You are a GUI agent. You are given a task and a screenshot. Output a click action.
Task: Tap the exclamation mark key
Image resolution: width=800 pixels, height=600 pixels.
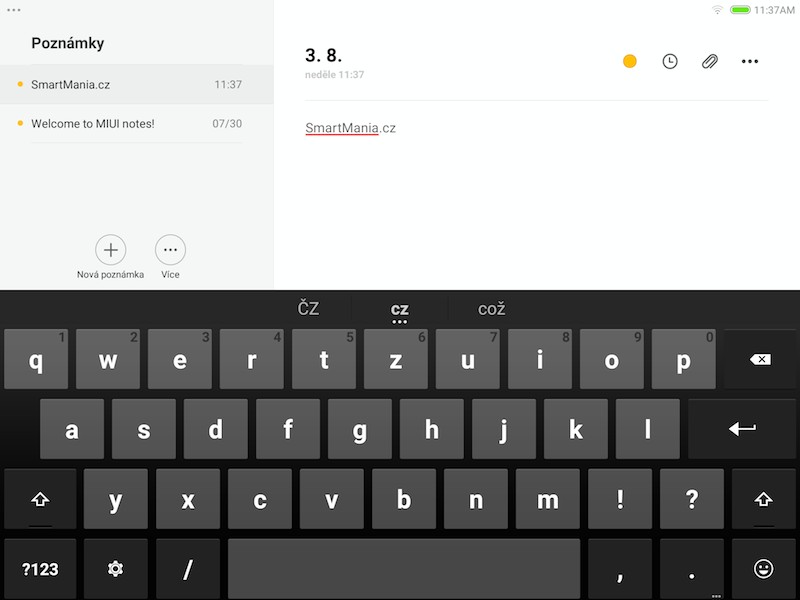click(x=620, y=499)
